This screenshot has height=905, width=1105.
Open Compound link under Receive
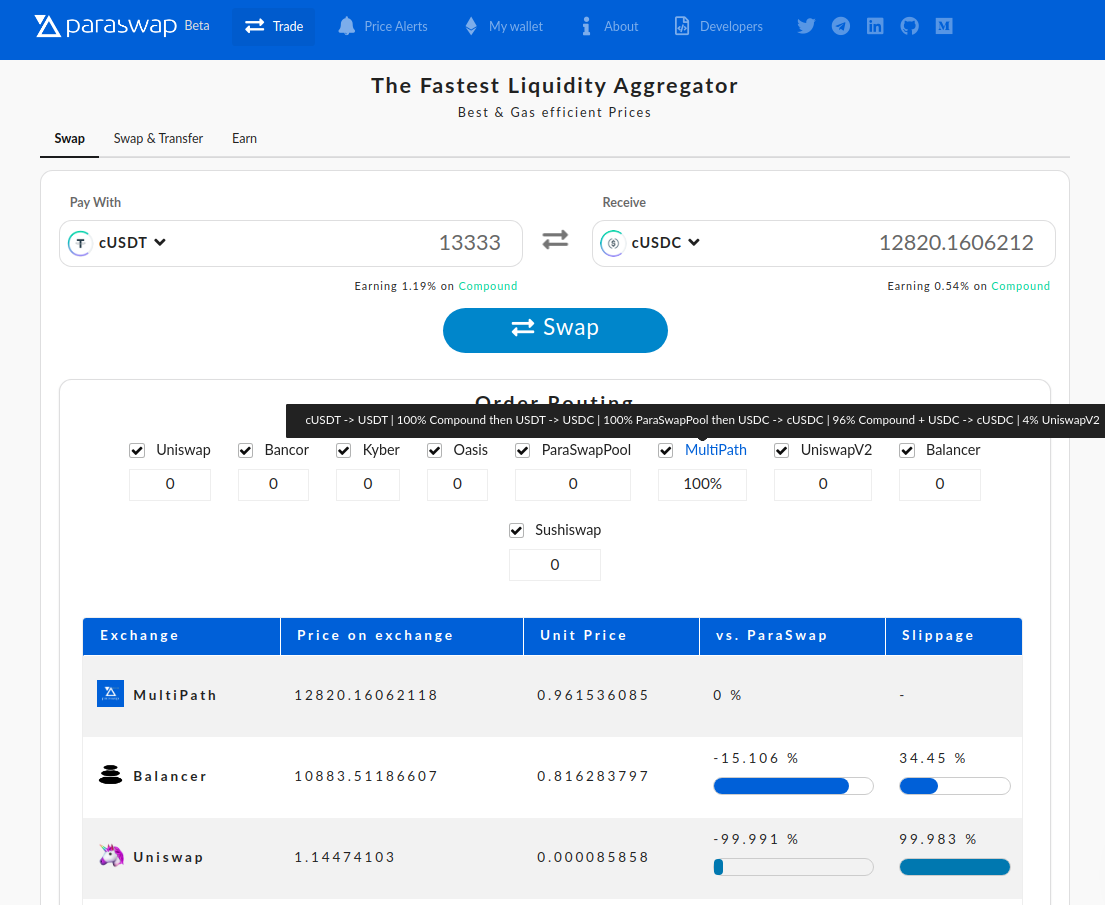point(1020,286)
